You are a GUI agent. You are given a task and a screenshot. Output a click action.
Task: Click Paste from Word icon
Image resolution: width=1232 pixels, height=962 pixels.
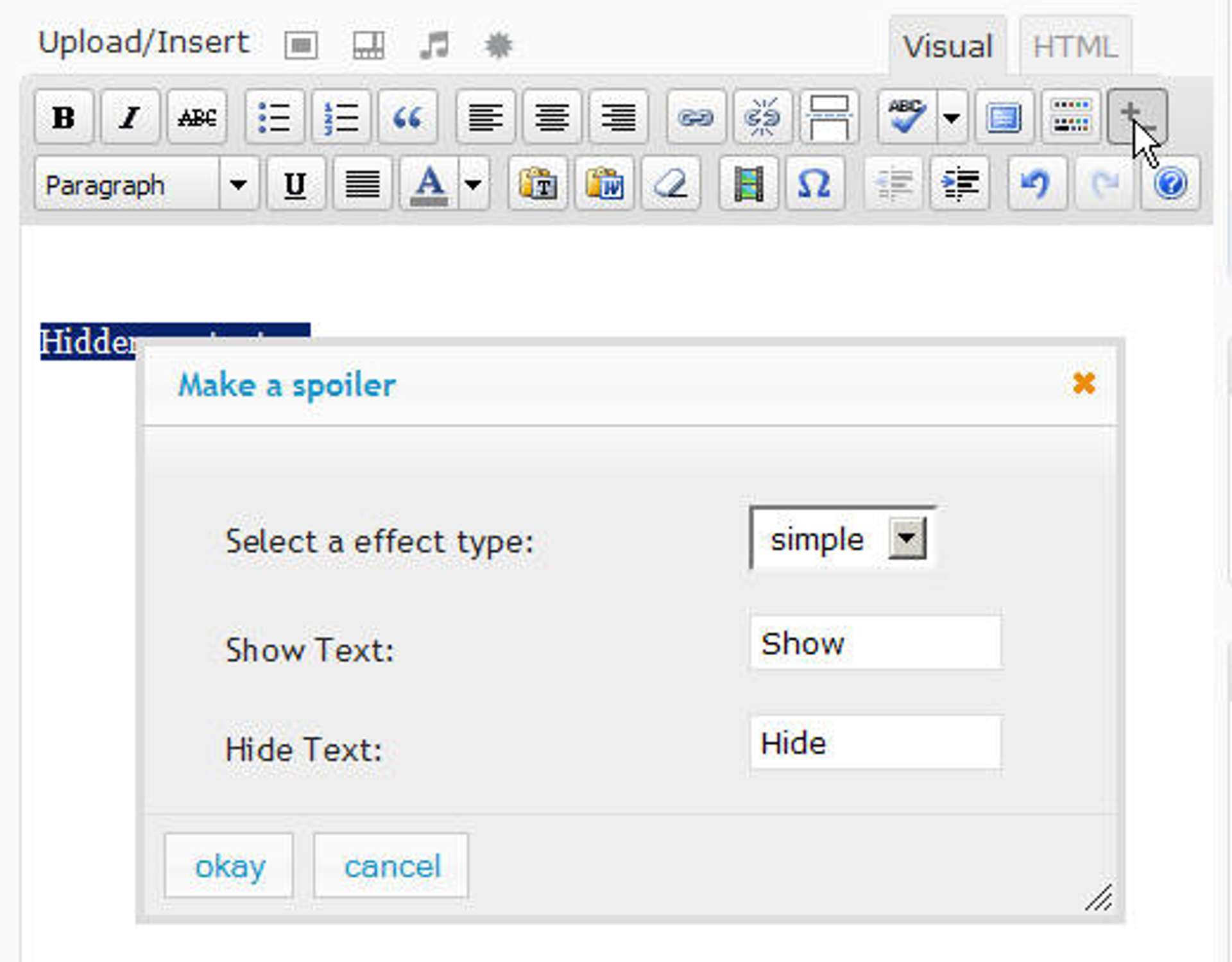click(604, 184)
